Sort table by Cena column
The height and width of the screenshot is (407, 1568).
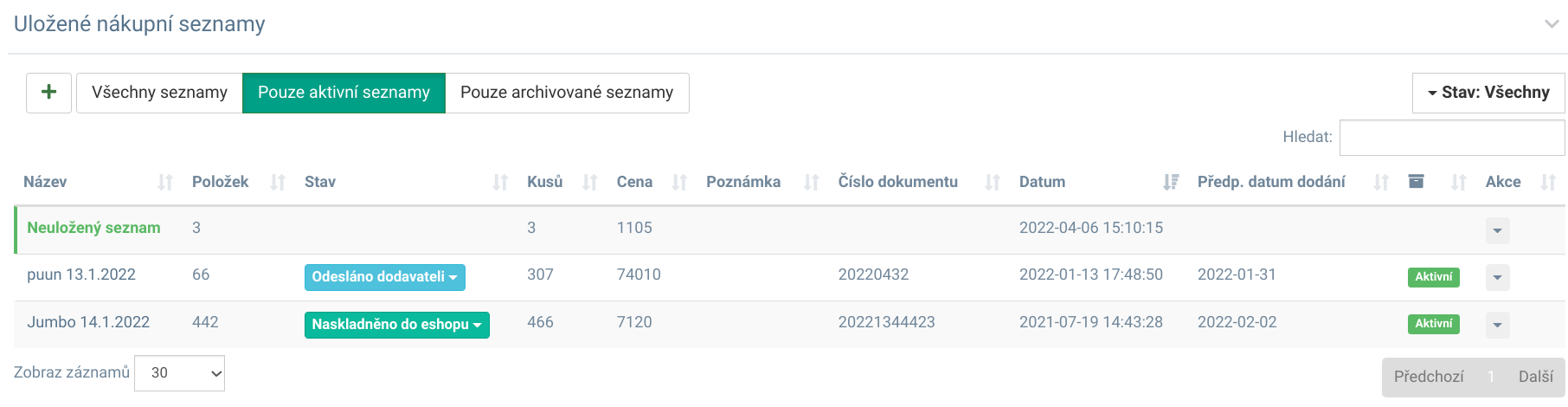point(634,182)
